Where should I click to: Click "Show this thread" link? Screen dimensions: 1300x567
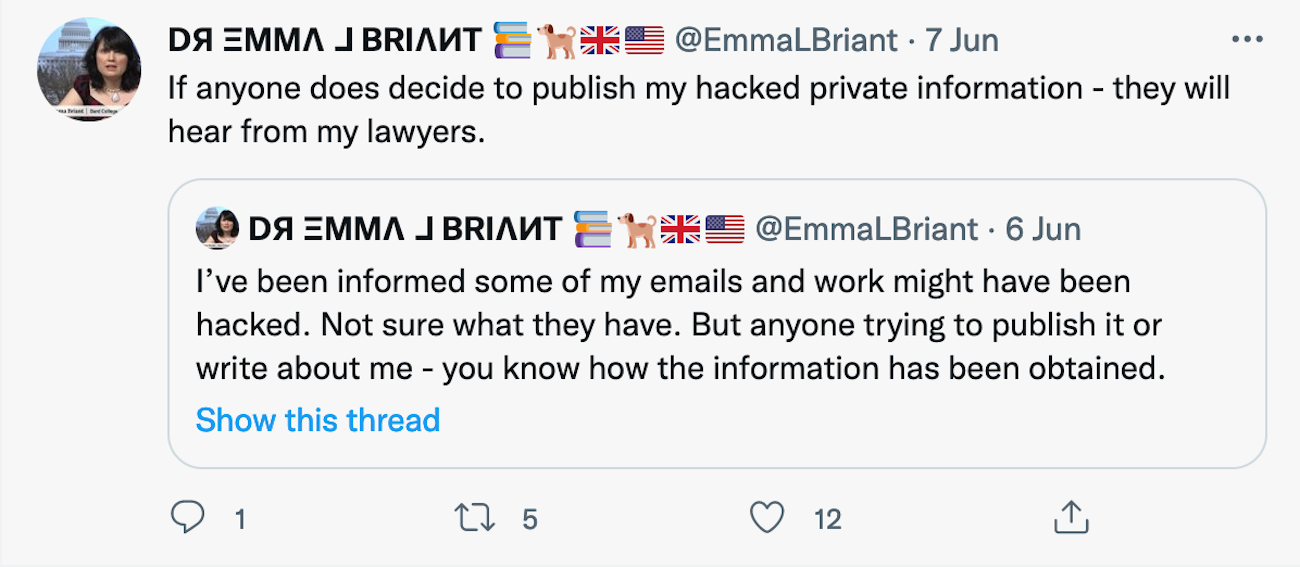pyautogui.click(x=317, y=420)
